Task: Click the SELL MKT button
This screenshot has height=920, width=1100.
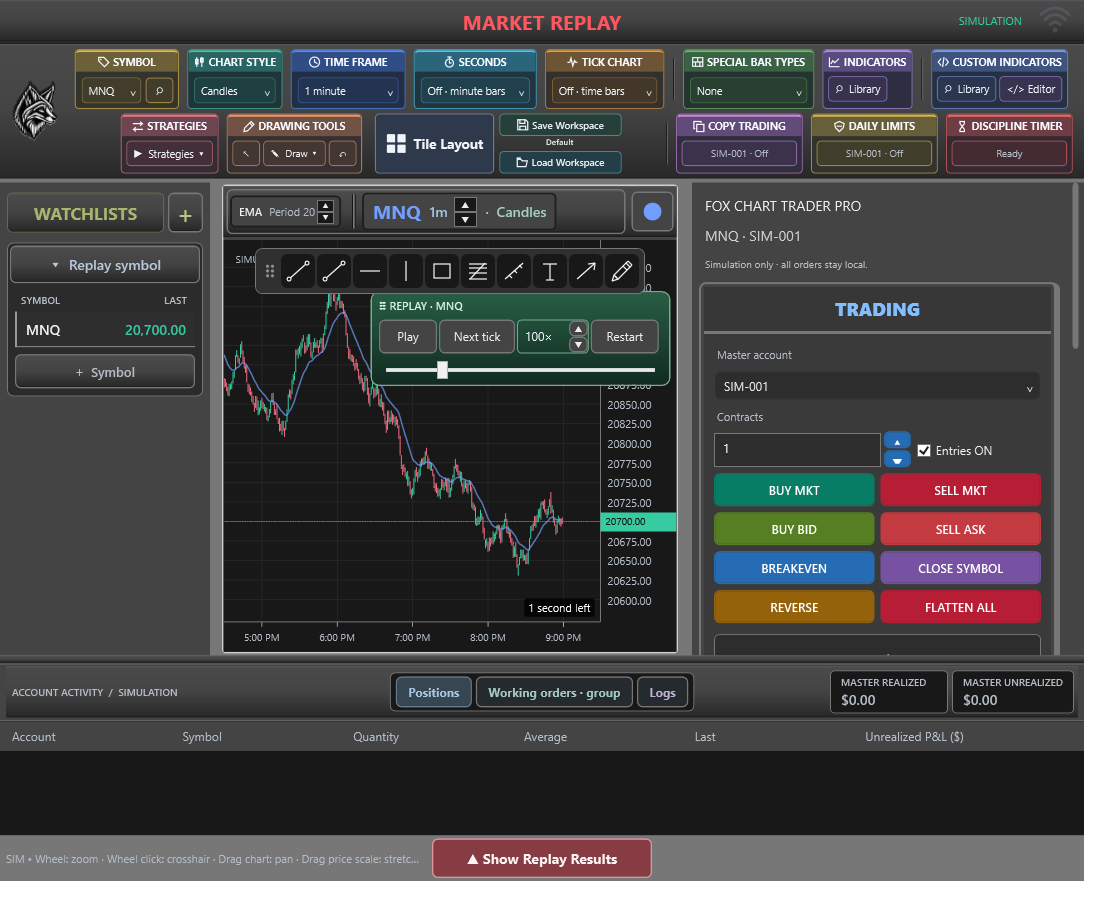Action: 960,491
